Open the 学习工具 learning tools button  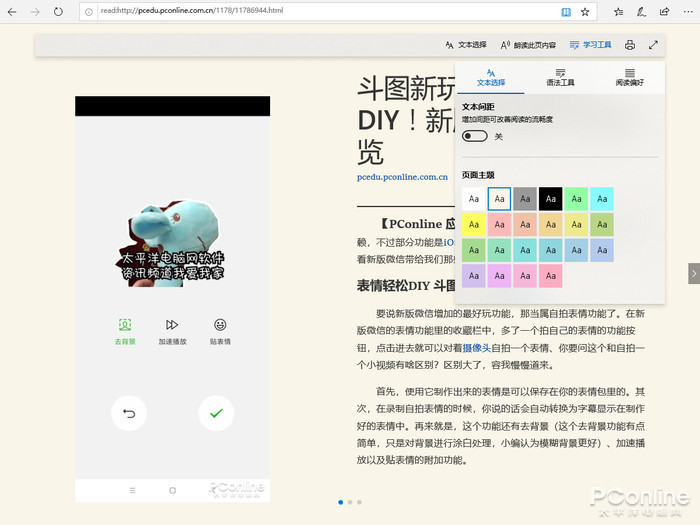tap(591, 45)
